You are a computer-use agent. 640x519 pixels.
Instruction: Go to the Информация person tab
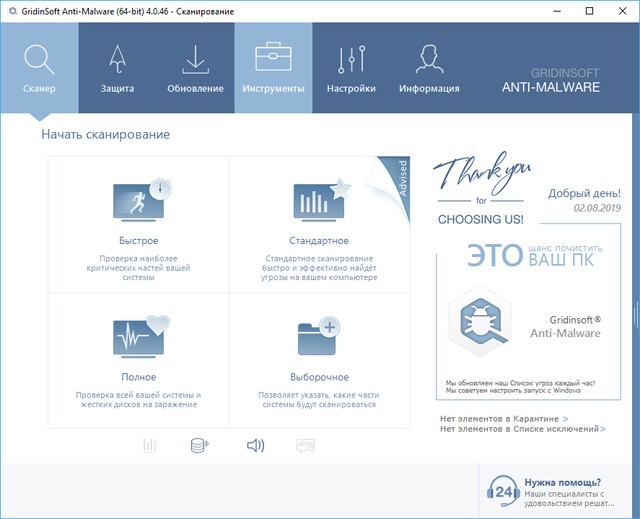[429, 68]
